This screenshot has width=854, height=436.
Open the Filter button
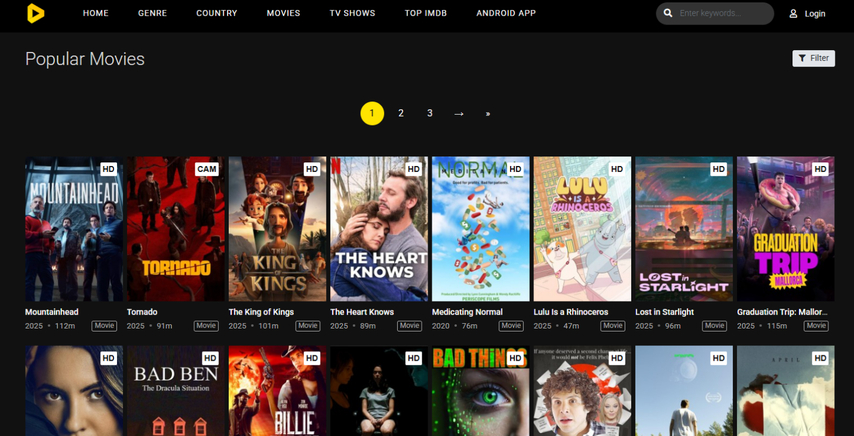[x=814, y=58]
